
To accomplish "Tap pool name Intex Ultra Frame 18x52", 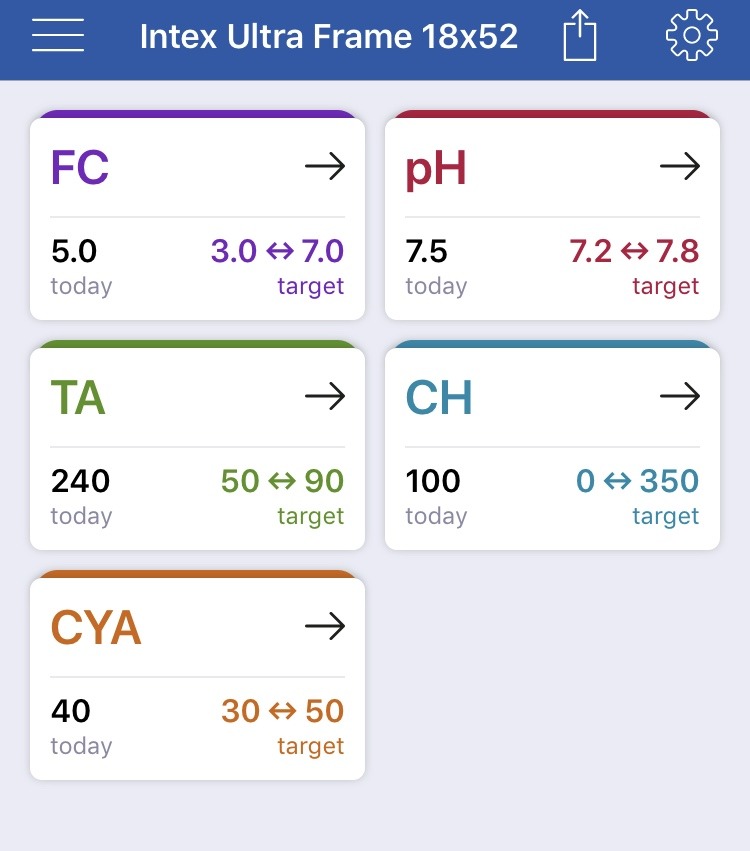I will [329, 36].
